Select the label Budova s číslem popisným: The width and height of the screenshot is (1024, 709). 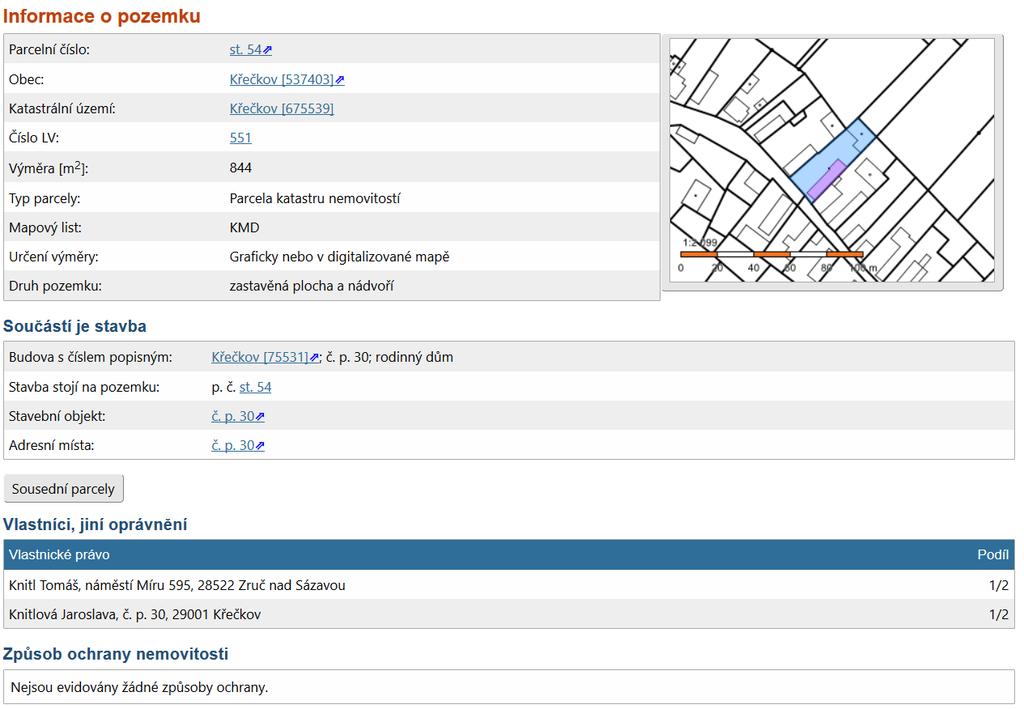point(90,357)
